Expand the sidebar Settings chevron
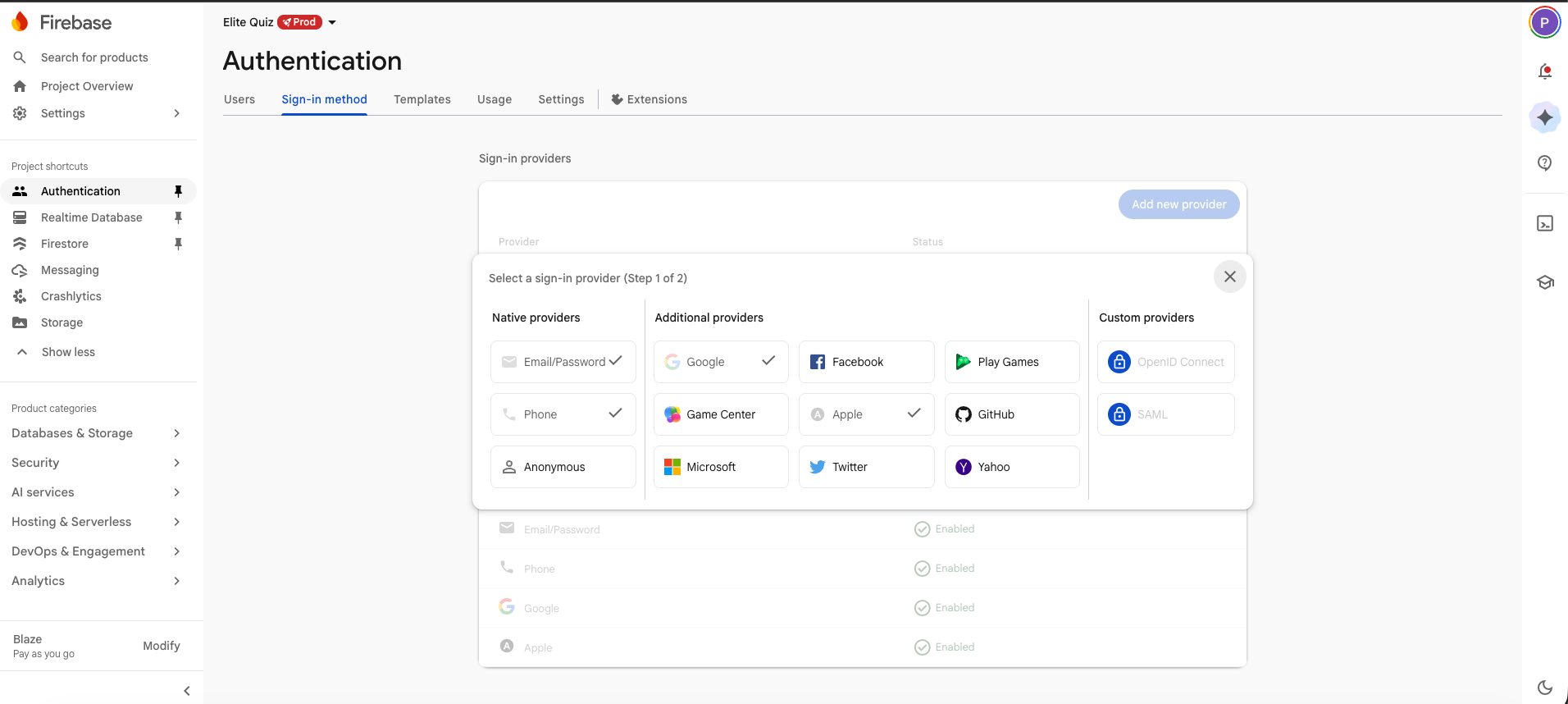This screenshot has width=1568, height=704. click(x=176, y=113)
